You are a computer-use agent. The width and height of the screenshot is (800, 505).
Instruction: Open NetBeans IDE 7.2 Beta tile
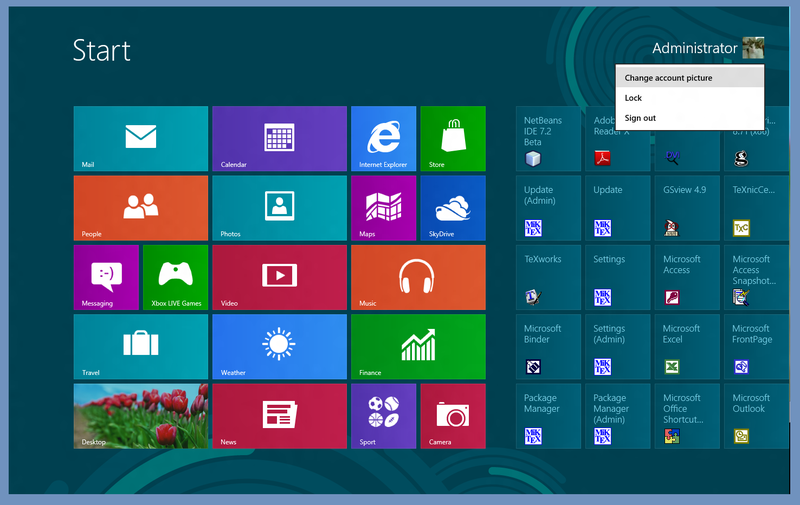click(x=548, y=138)
